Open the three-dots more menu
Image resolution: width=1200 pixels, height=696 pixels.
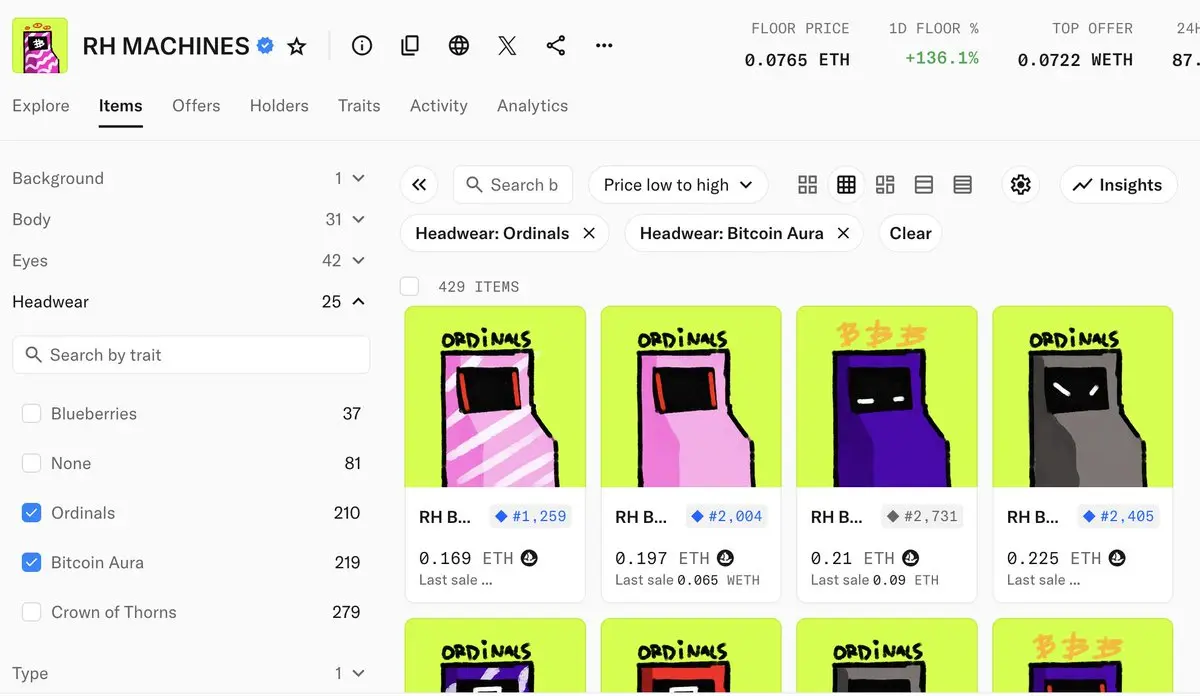pos(604,46)
